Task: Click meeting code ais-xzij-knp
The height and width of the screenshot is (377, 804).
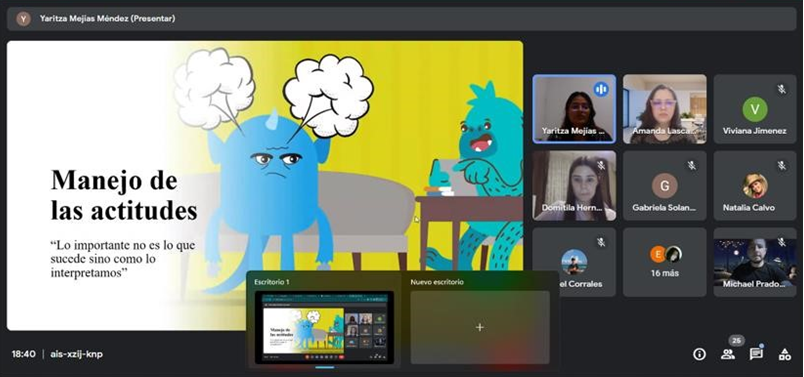Action: (x=76, y=354)
